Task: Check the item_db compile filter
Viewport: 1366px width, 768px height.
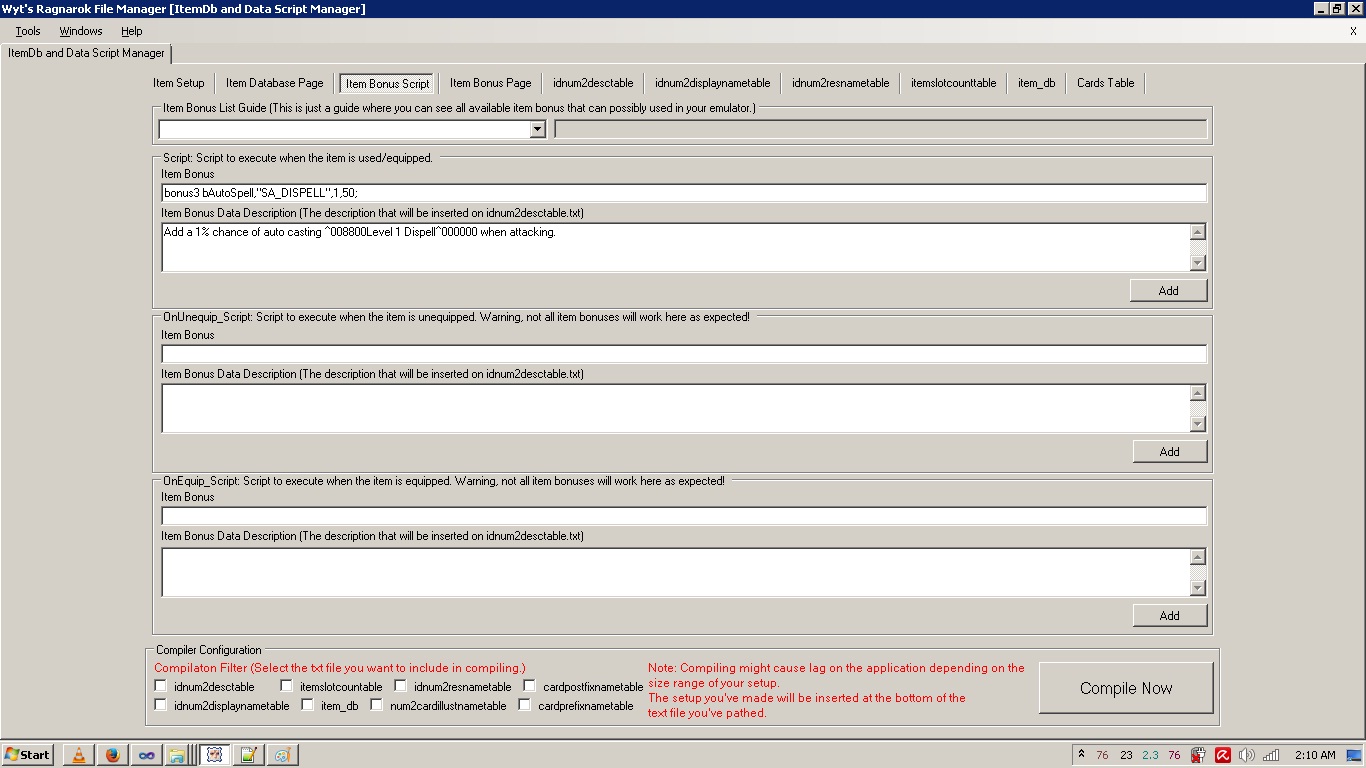Action: tap(308, 705)
